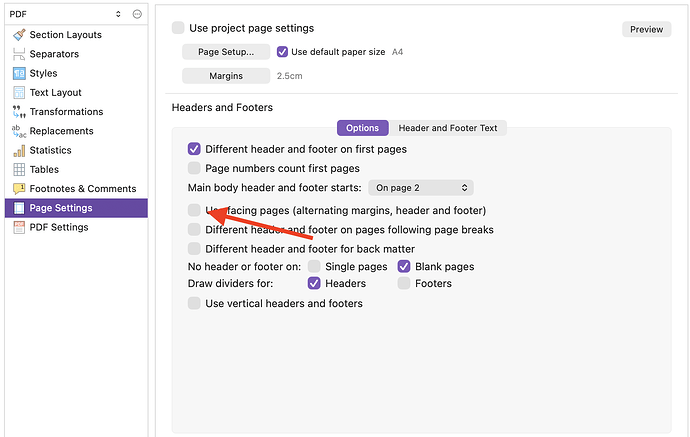Click the Separators icon in sidebar
Screen dimensions: 690x437
coord(19,54)
